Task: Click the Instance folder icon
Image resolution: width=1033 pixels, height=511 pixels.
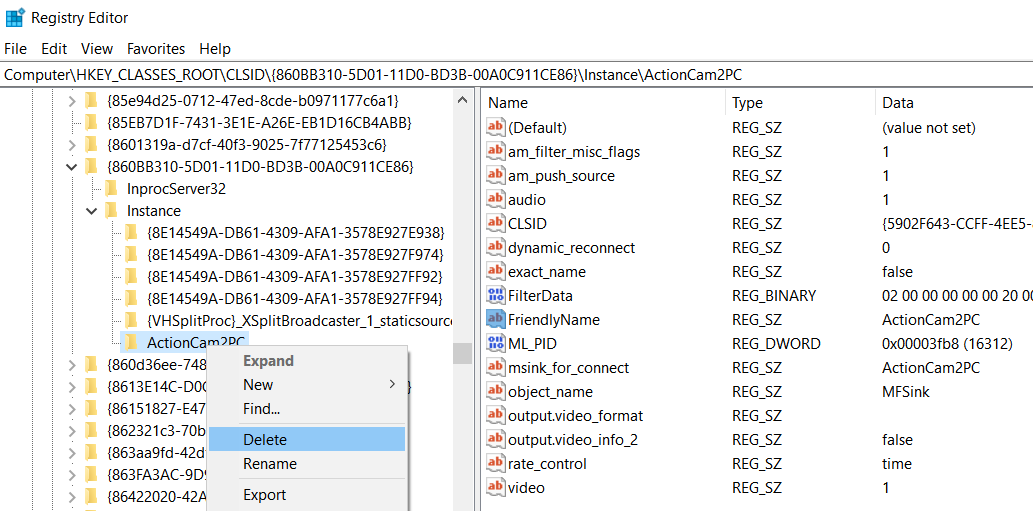Action: pos(111,211)
